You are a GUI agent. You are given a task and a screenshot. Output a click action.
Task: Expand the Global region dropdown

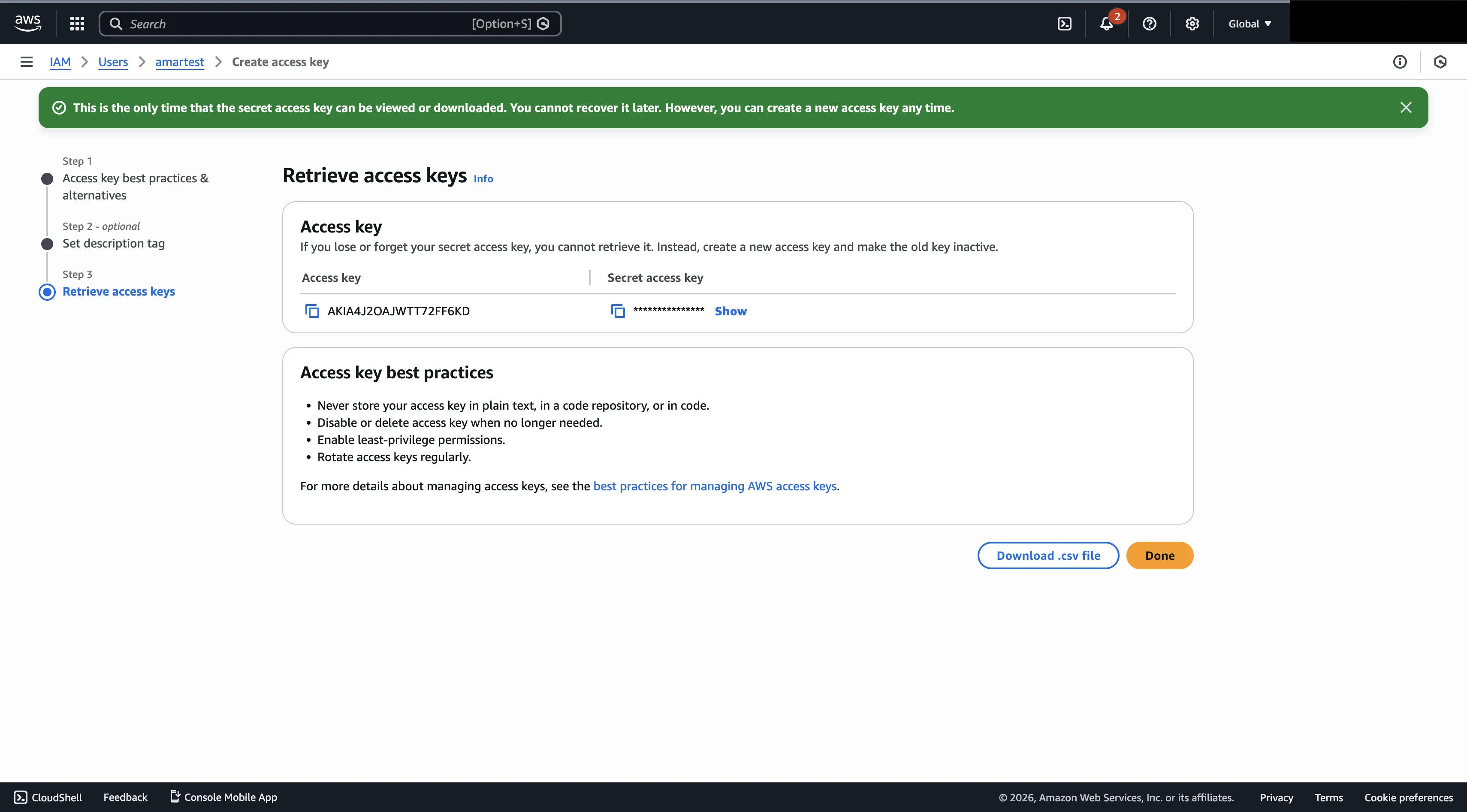pos(1250,23)
